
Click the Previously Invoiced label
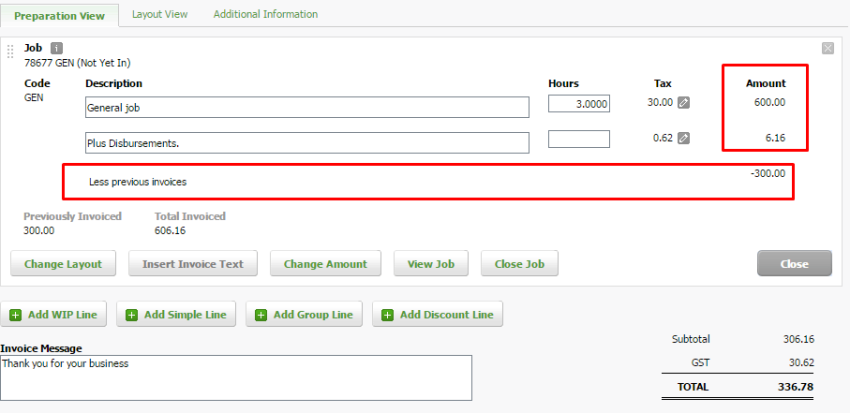73,216
